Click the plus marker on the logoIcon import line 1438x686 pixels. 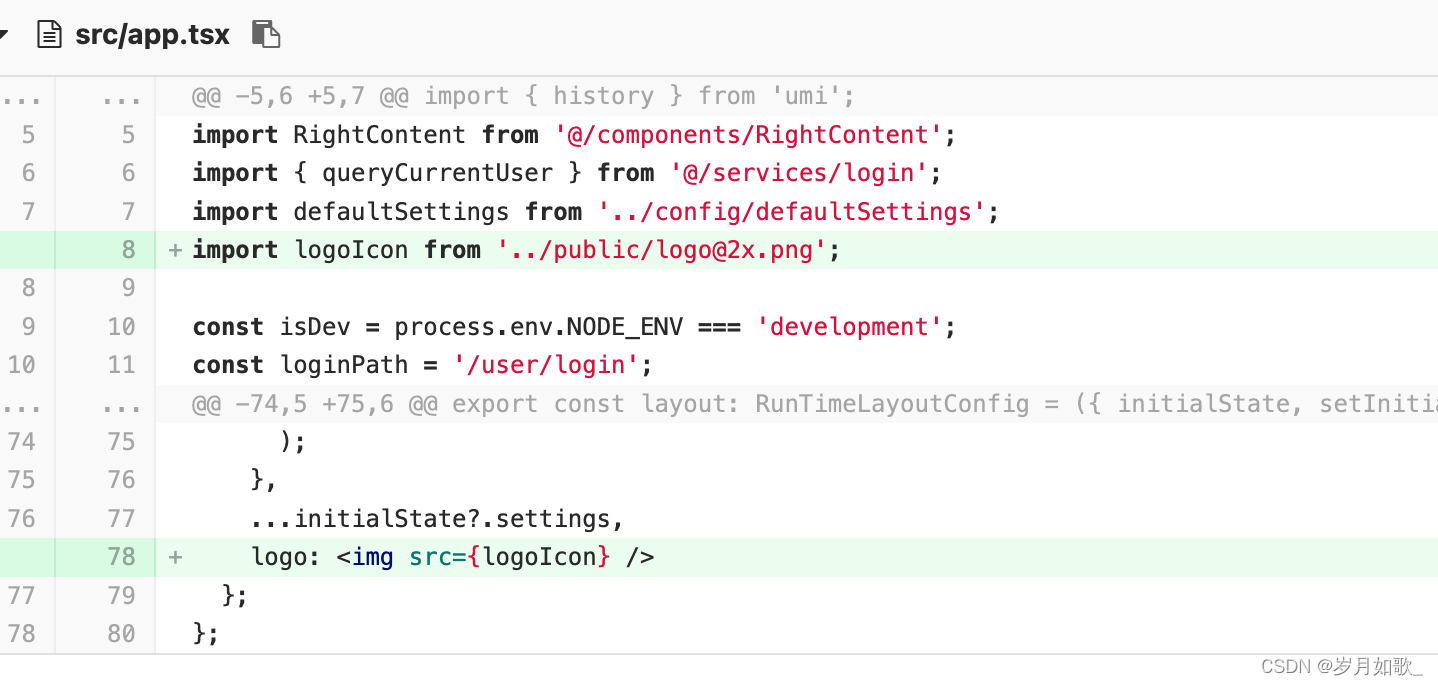pyautogui.click(x=175, y=250)
